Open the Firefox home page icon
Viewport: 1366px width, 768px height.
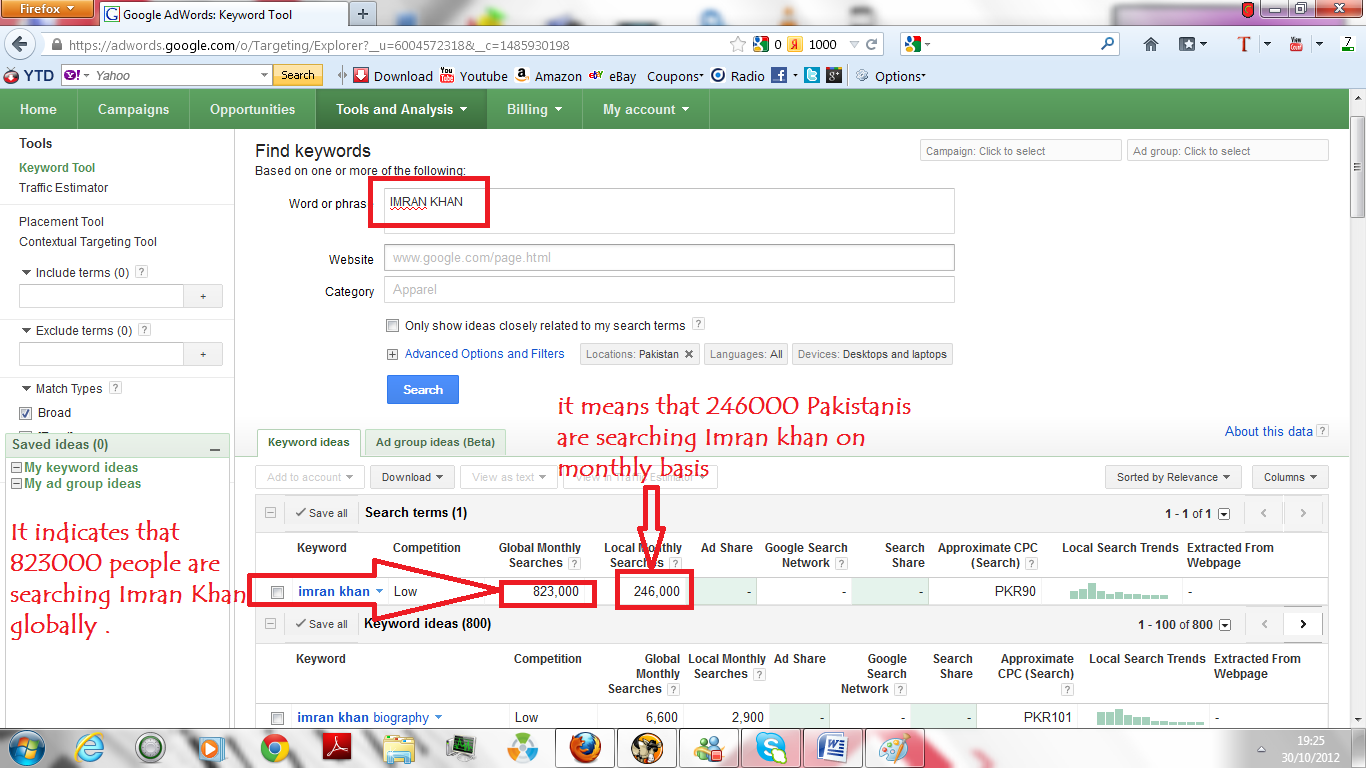[x=1151, y=44]
